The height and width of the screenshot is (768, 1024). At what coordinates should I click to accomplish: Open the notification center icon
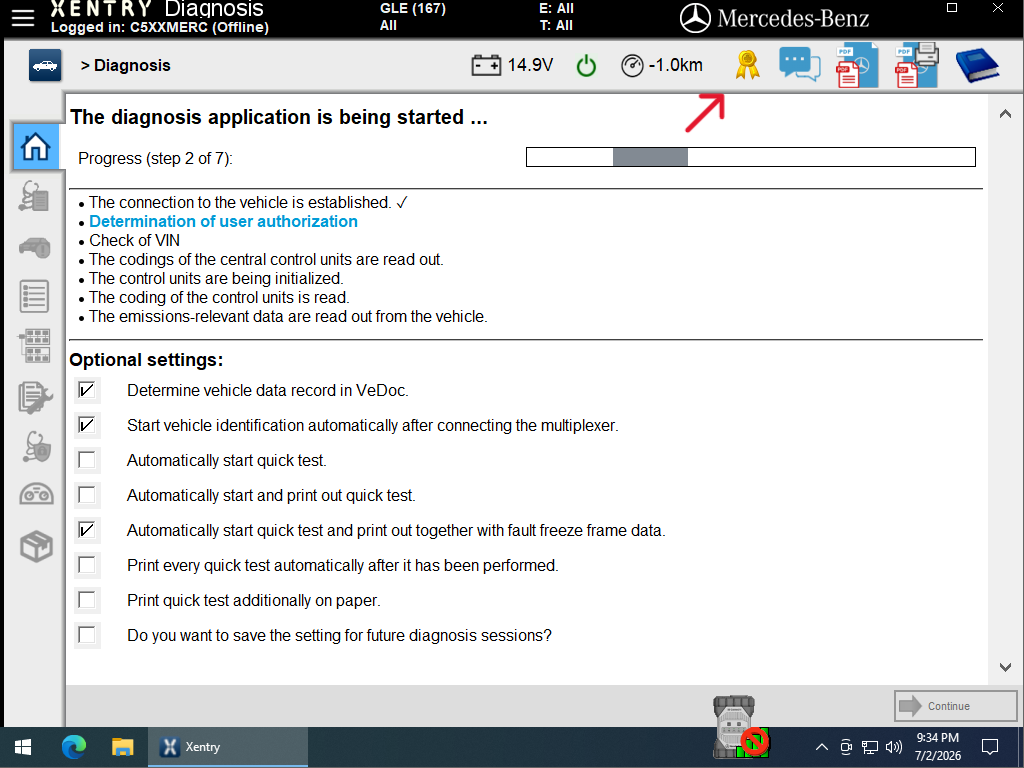pos(990,746)
